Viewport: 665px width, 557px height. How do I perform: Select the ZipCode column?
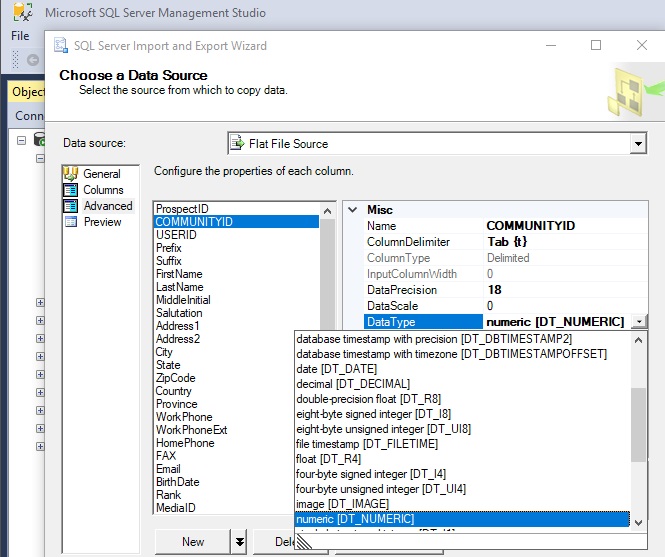click(176, 378)
